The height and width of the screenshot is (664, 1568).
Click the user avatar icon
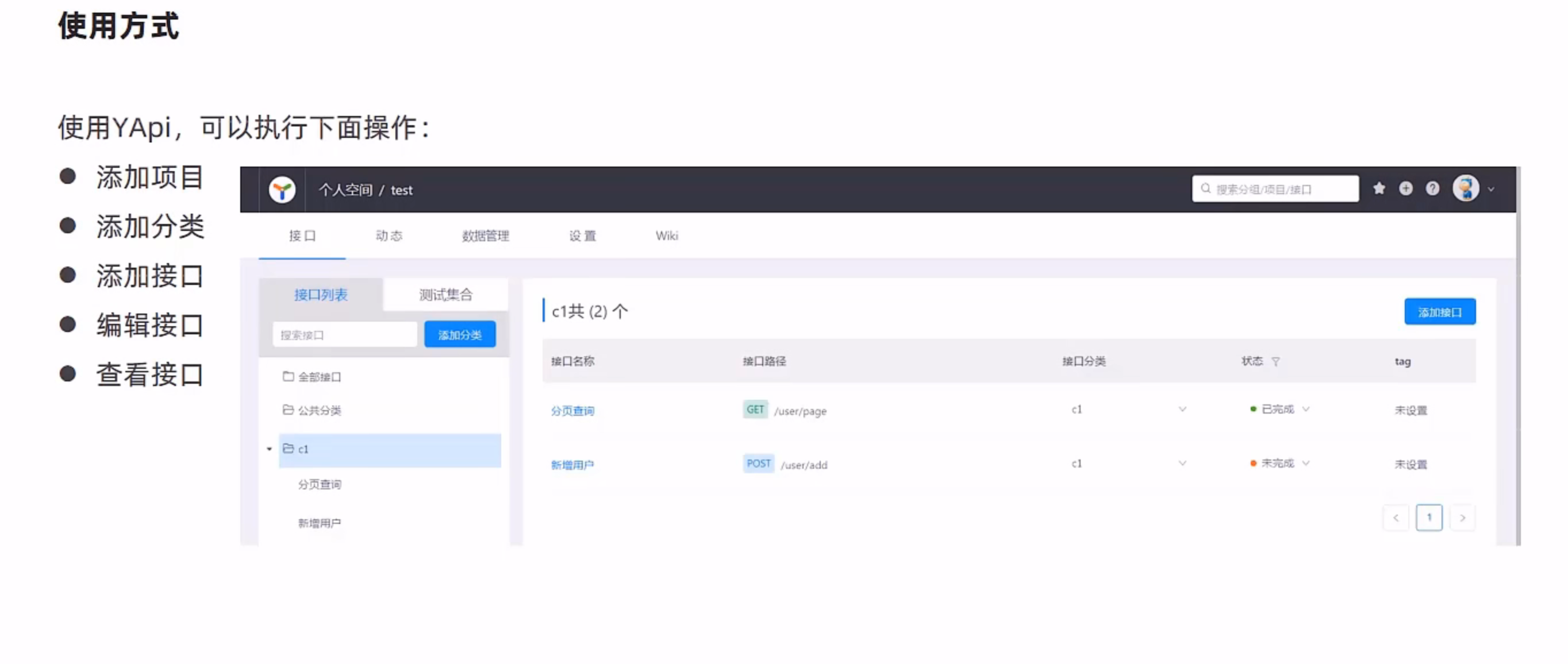(1465, 188)
